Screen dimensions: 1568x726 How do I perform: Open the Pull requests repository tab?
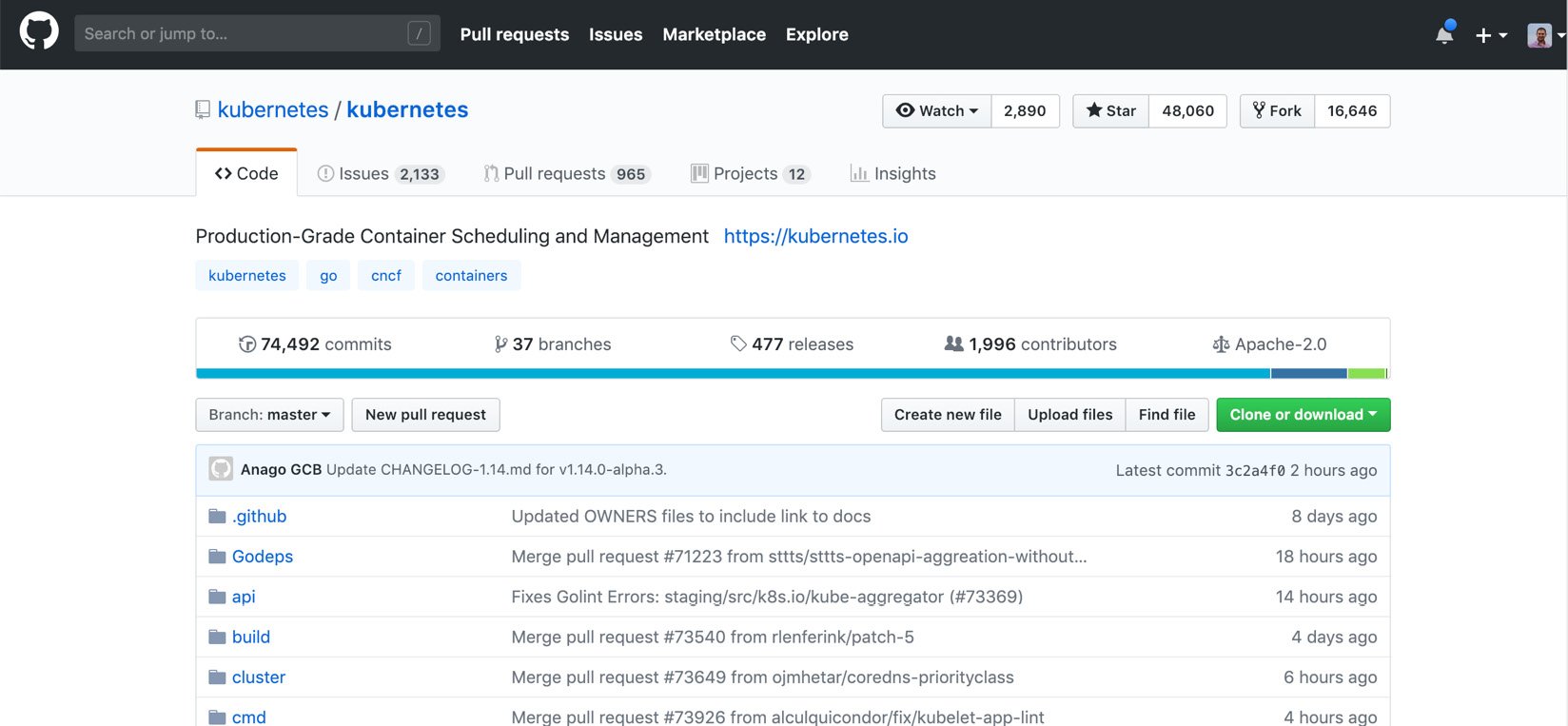[566, 174]
